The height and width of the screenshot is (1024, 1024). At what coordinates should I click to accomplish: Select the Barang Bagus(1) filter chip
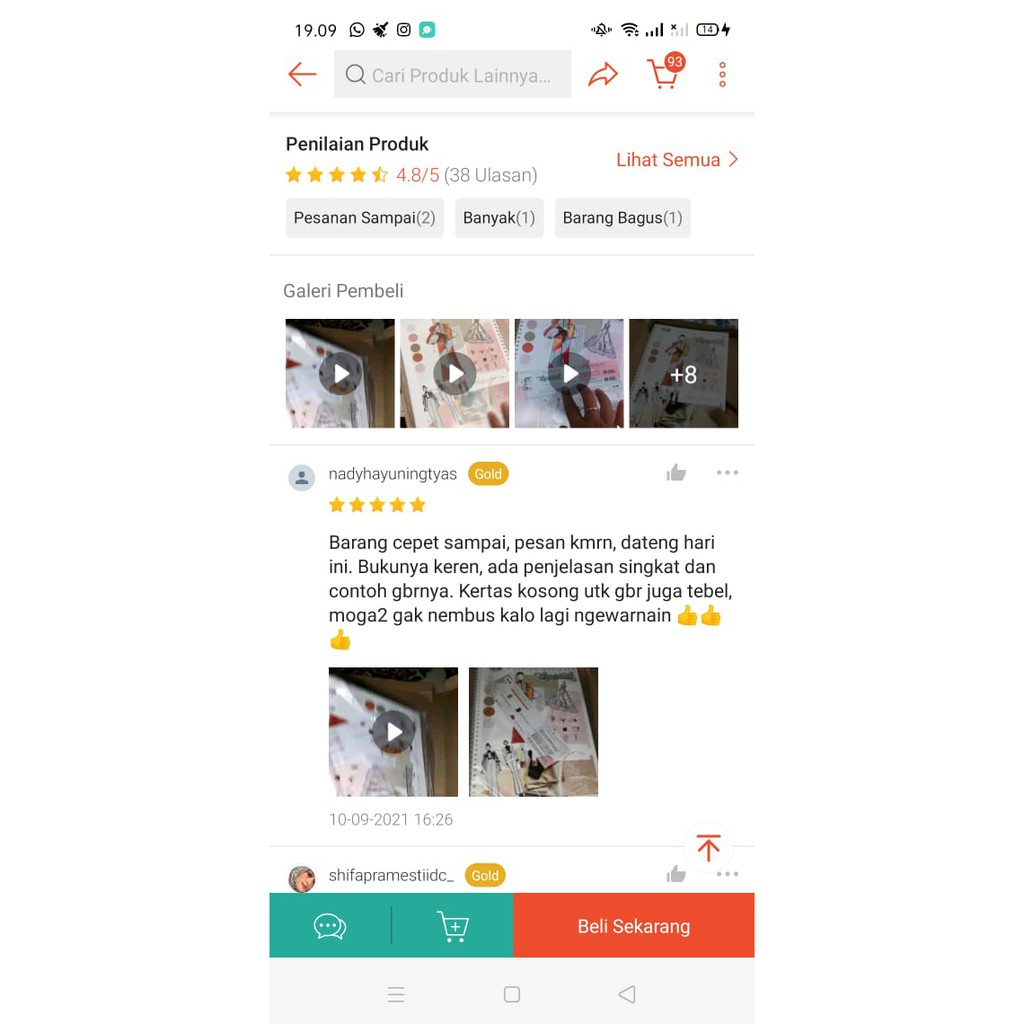pyautogui.click(x=622, y=217)
